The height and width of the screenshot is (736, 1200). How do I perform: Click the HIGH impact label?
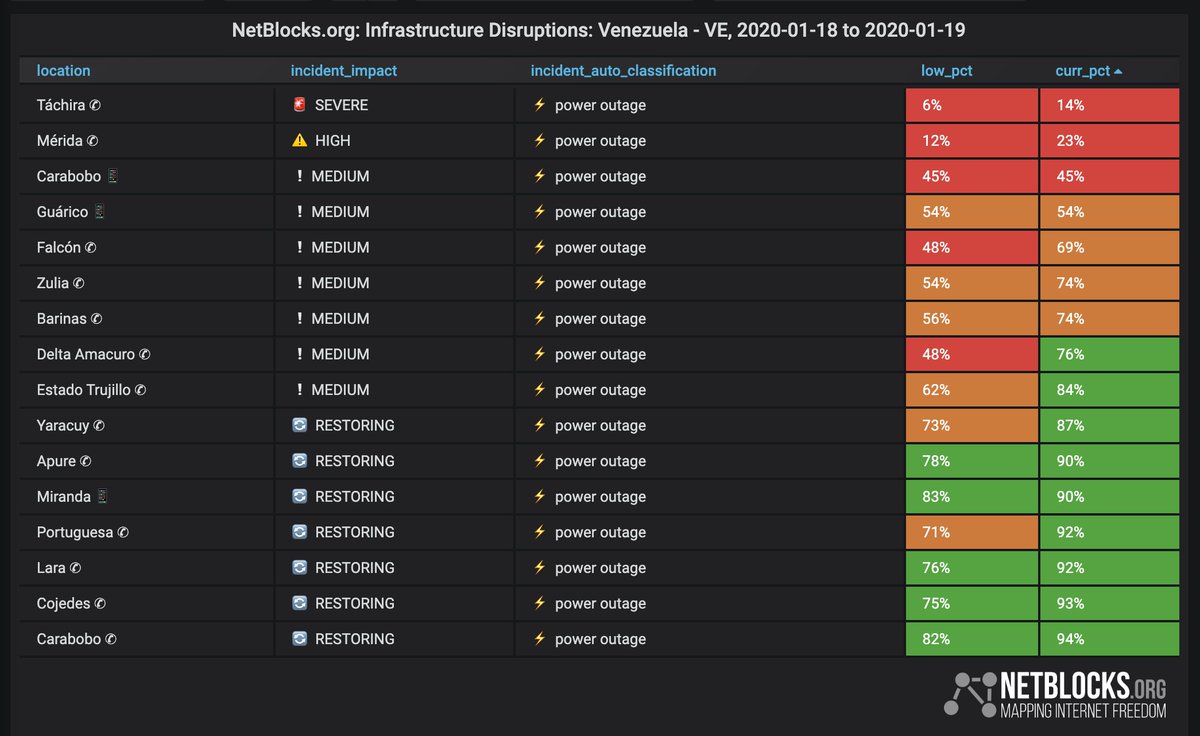[x=333, y=141]
